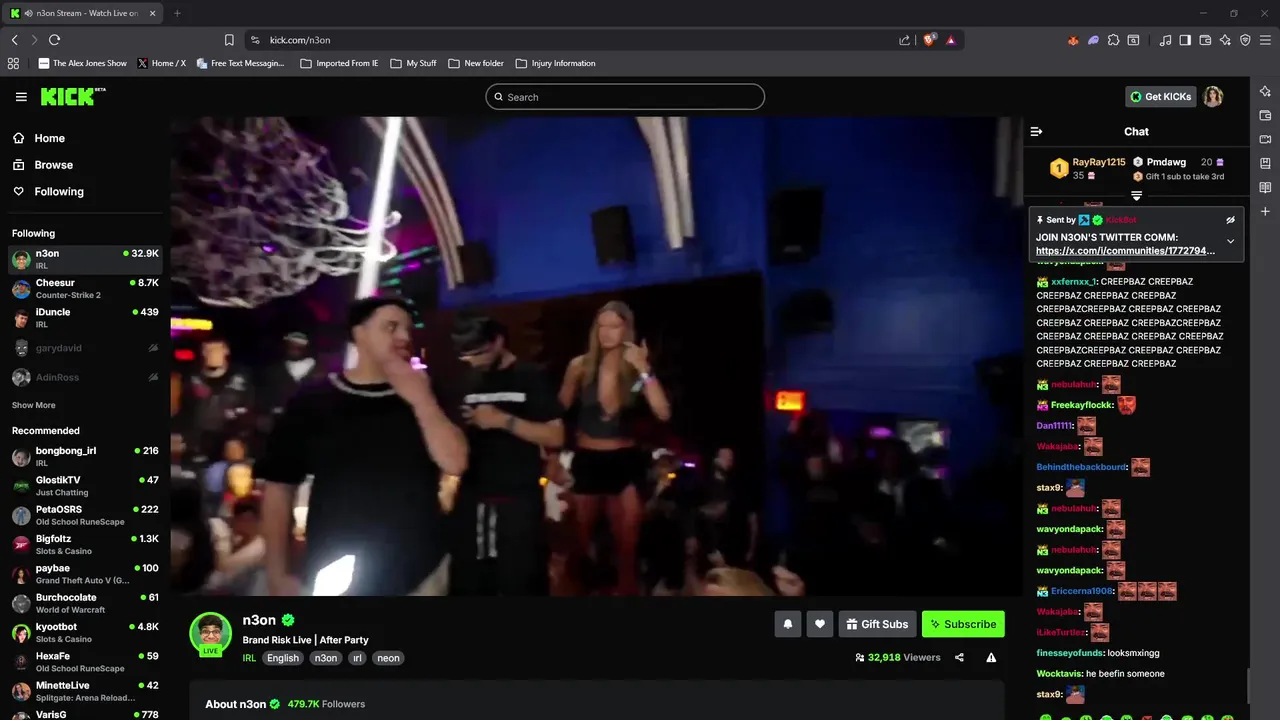Viewport: 1280px width, 720px height.
Task: Open the Home / X bookmark
Action: 161,63
